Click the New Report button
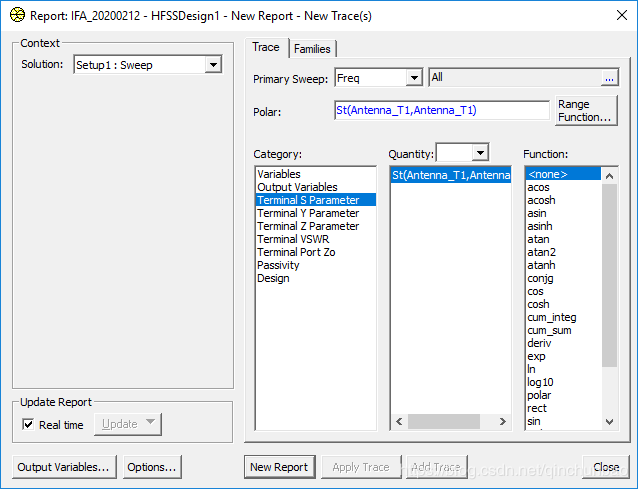Image resolution: width=638 pixels, height=489 pixels. pyautogui.click(x=280, y=467)
